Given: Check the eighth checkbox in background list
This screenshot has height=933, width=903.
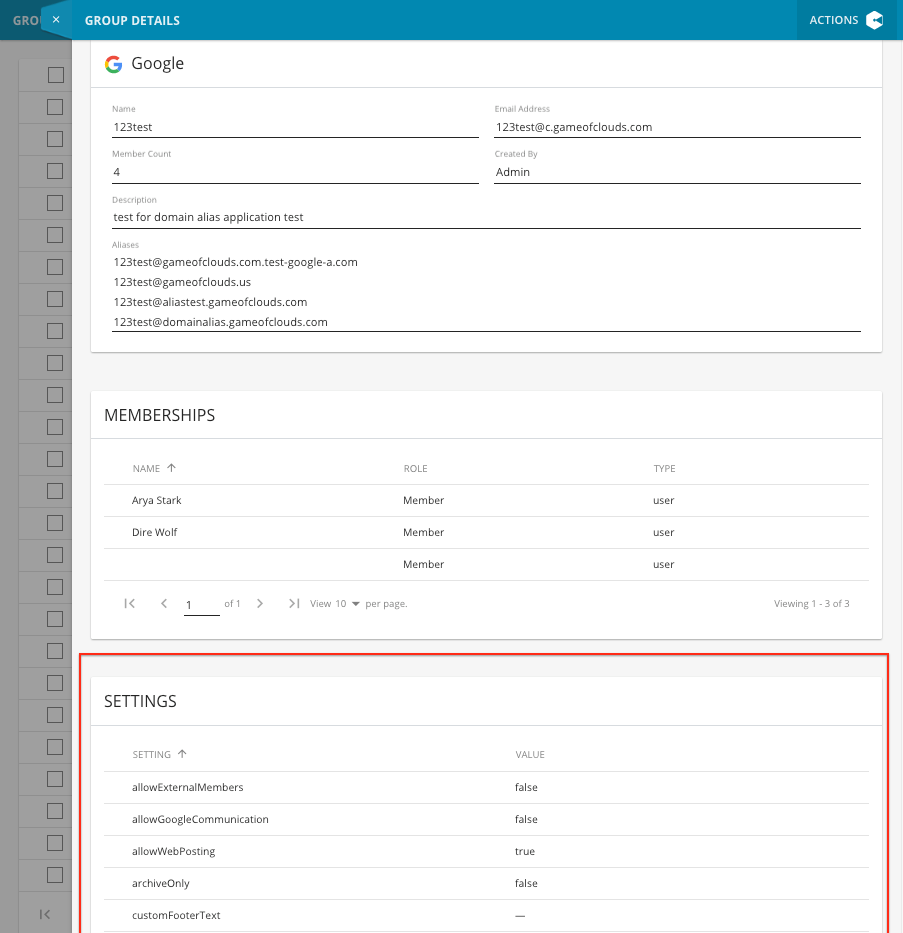Looking at the screenshot, I should 55,299.
